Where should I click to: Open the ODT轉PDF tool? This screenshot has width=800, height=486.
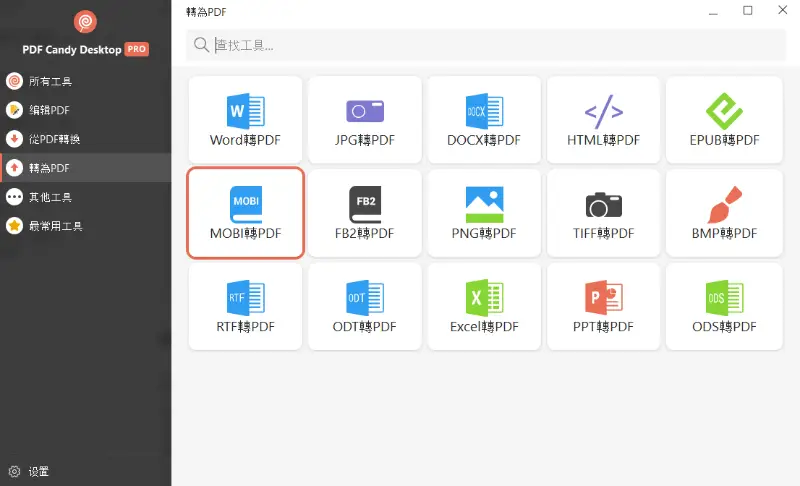tap(365, 306)
